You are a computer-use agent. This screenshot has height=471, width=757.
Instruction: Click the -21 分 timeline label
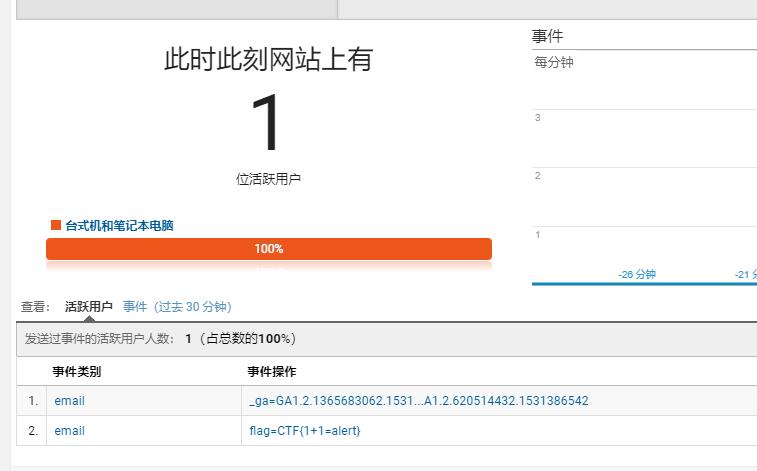tap(745, 274)
